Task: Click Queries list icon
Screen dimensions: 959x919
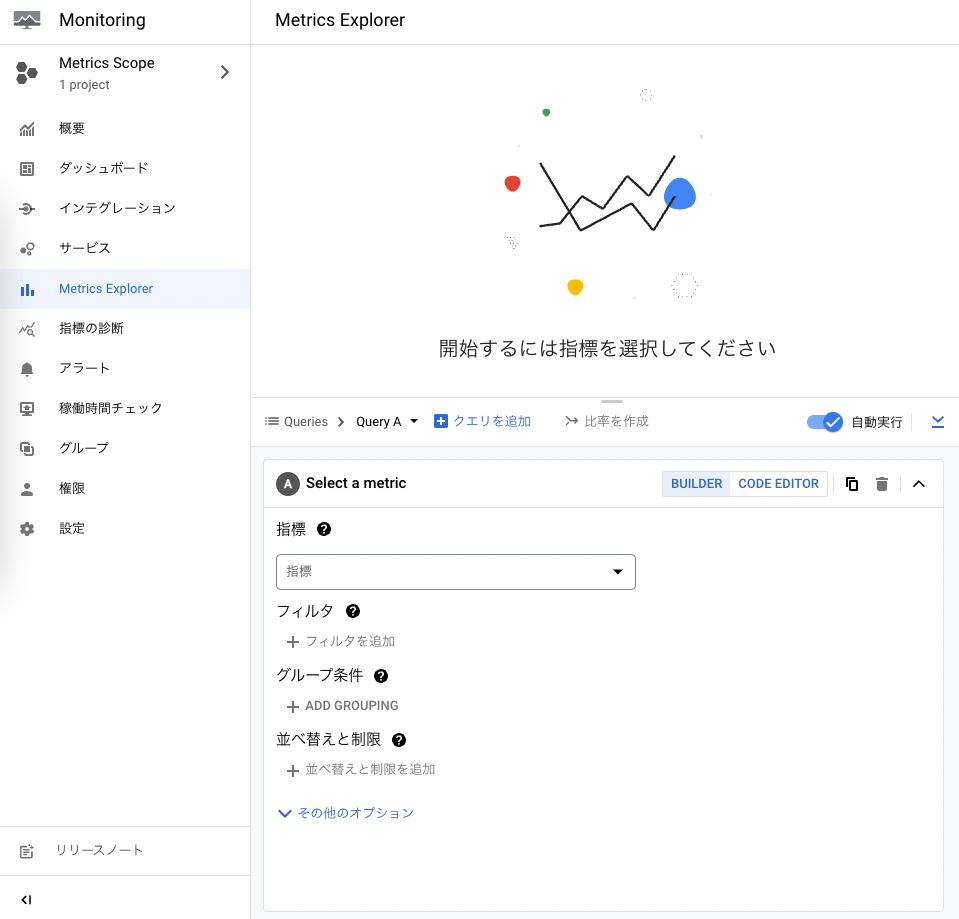Action: [x=272, y=421]
